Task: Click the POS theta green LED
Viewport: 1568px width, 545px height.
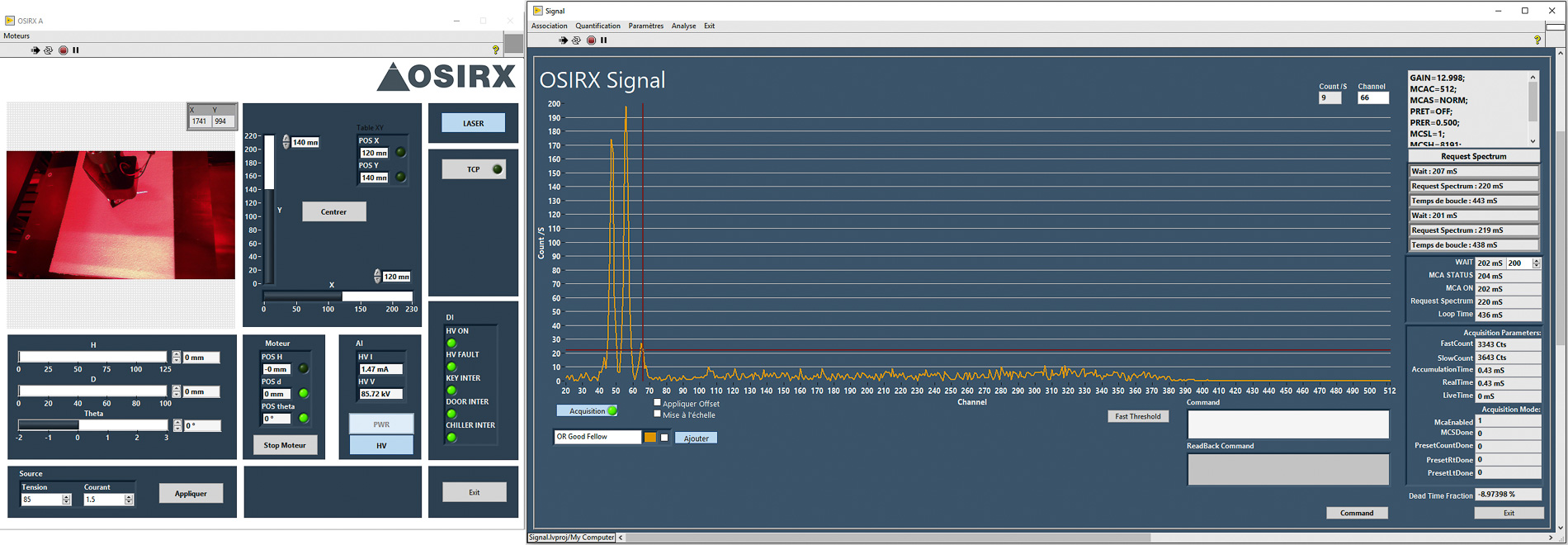Action: click(x=304, y=418)
